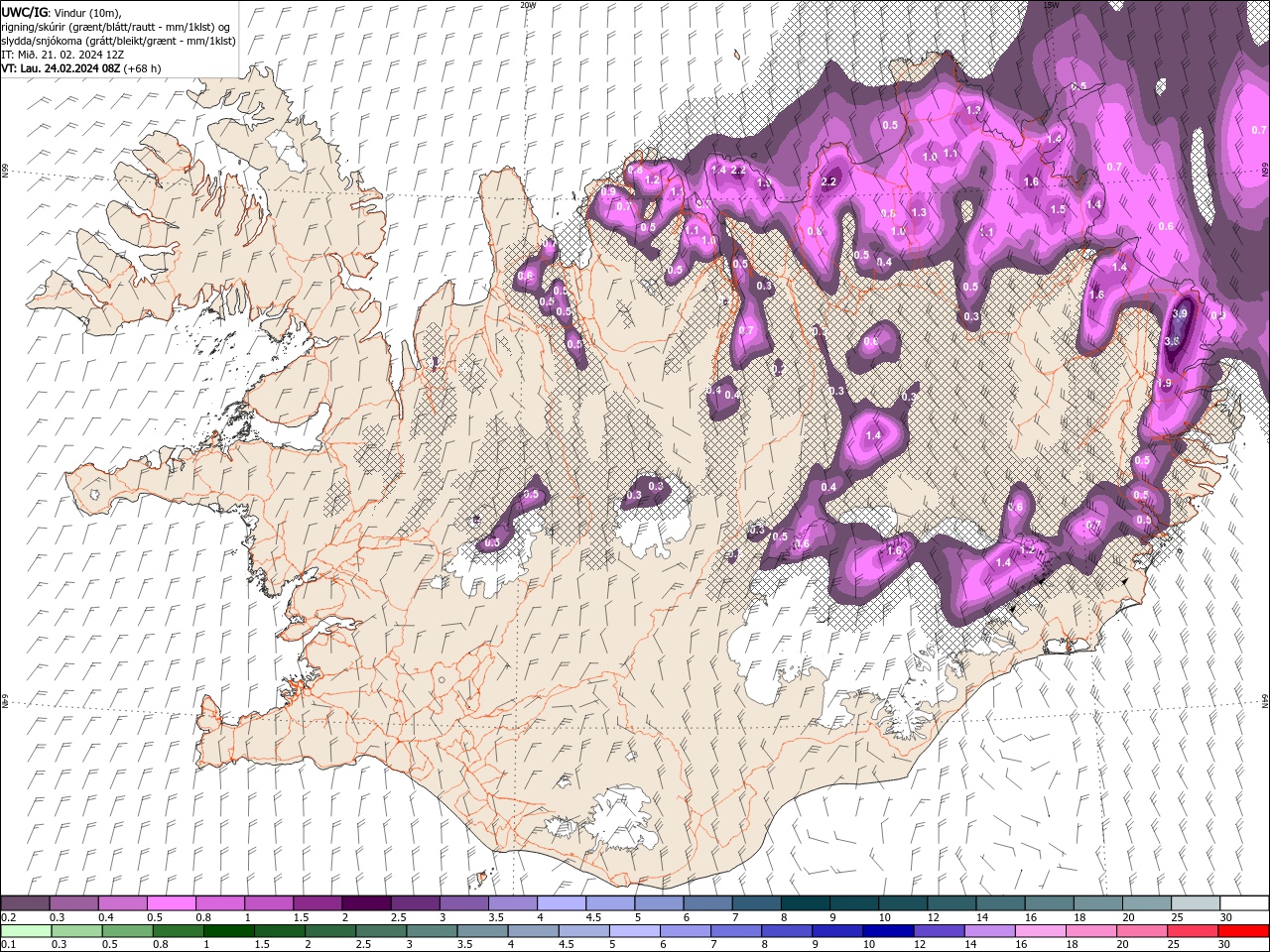
Task: Click the IT: Mið. 21. 02. 2024 12Z line
Action: [63, 55]
